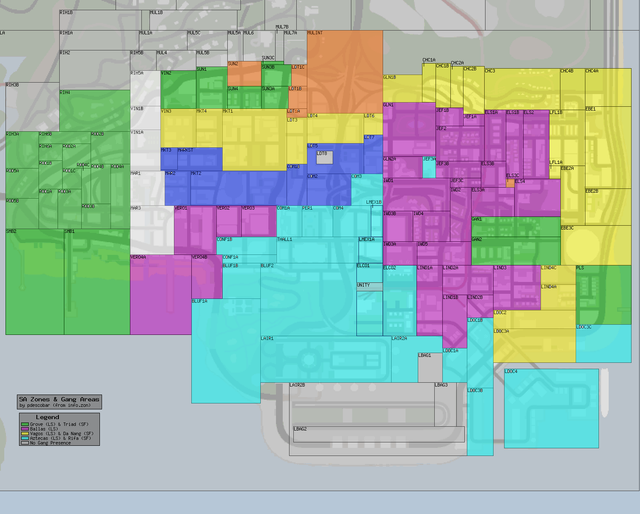Click the 'SA Zones & Gang Areas' title text
This screenshot has width=640, height=514.
(59, 399)
